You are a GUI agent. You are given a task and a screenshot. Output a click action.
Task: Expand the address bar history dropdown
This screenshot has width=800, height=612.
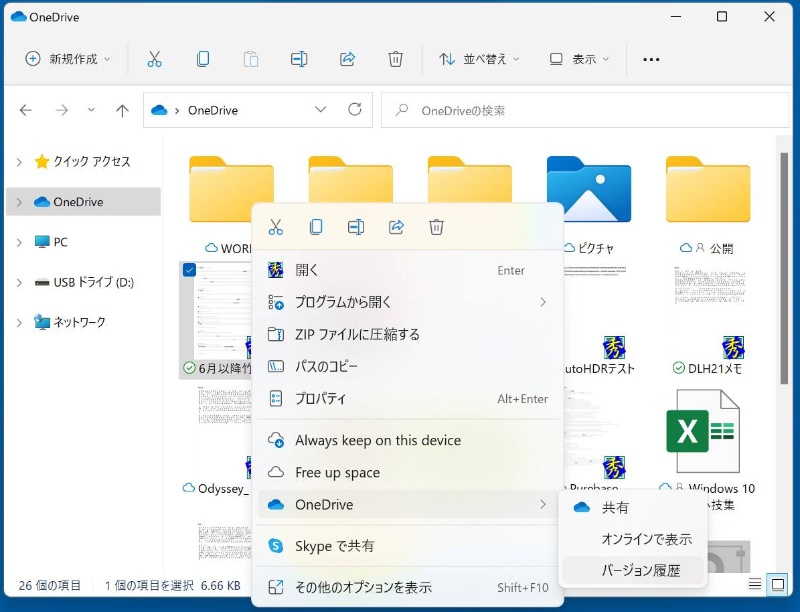click(320, 110)
